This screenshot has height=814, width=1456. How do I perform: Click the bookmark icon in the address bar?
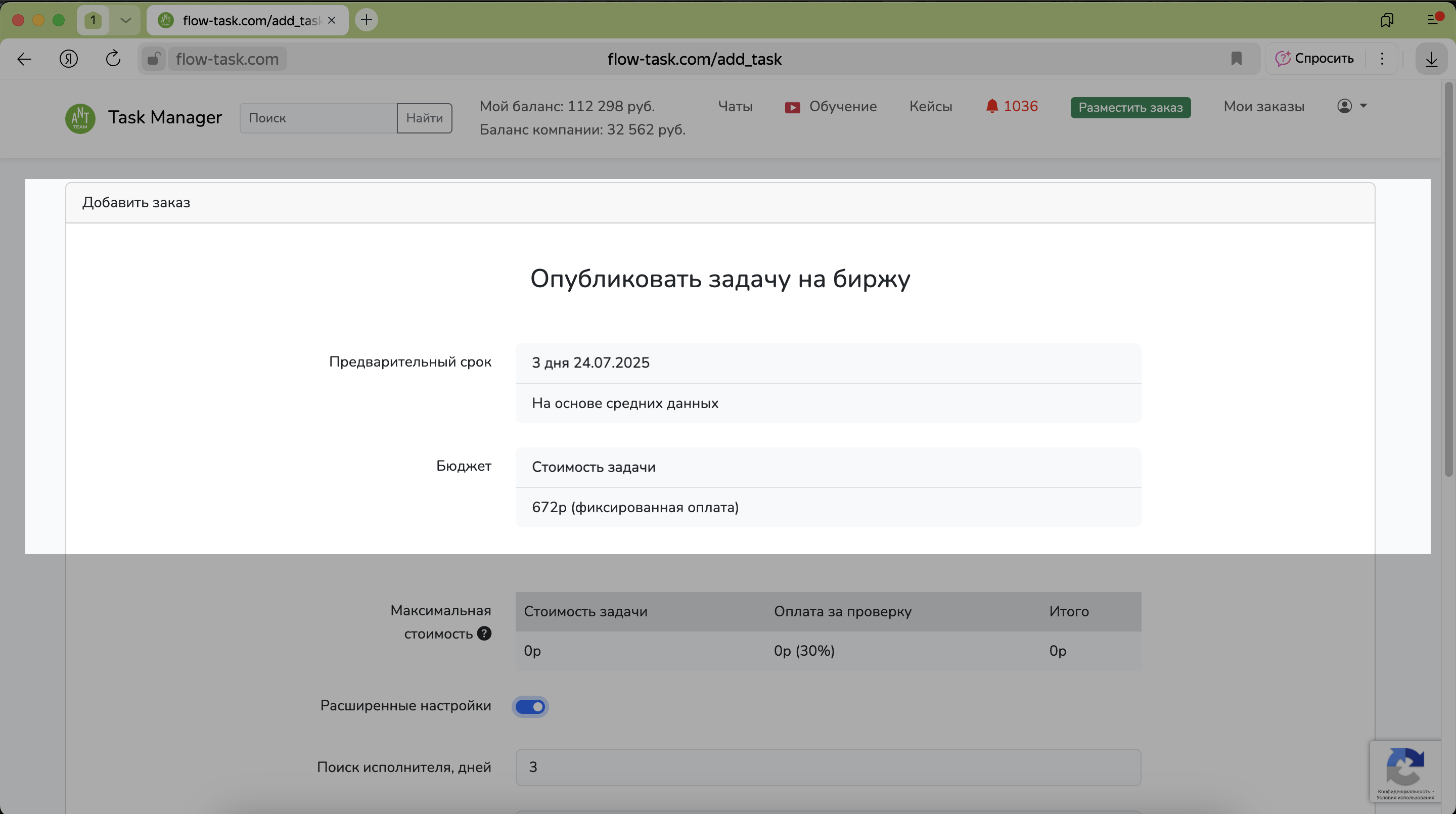tap(1236, 59)
